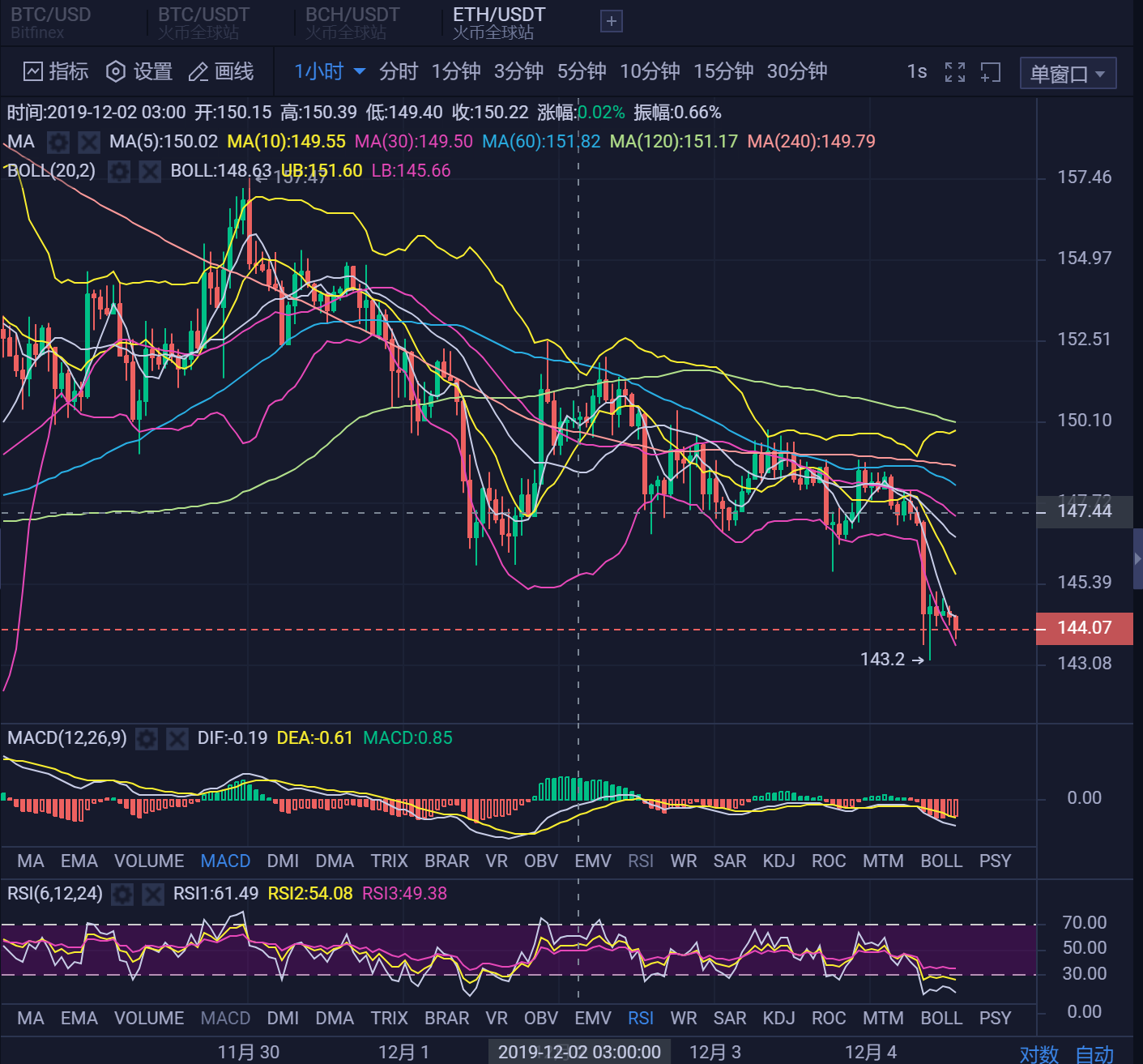Image resolution: width=1143 pixels, height=1064 pixels.
Task: Select the ETH/USDT tab
Action: 499,23
